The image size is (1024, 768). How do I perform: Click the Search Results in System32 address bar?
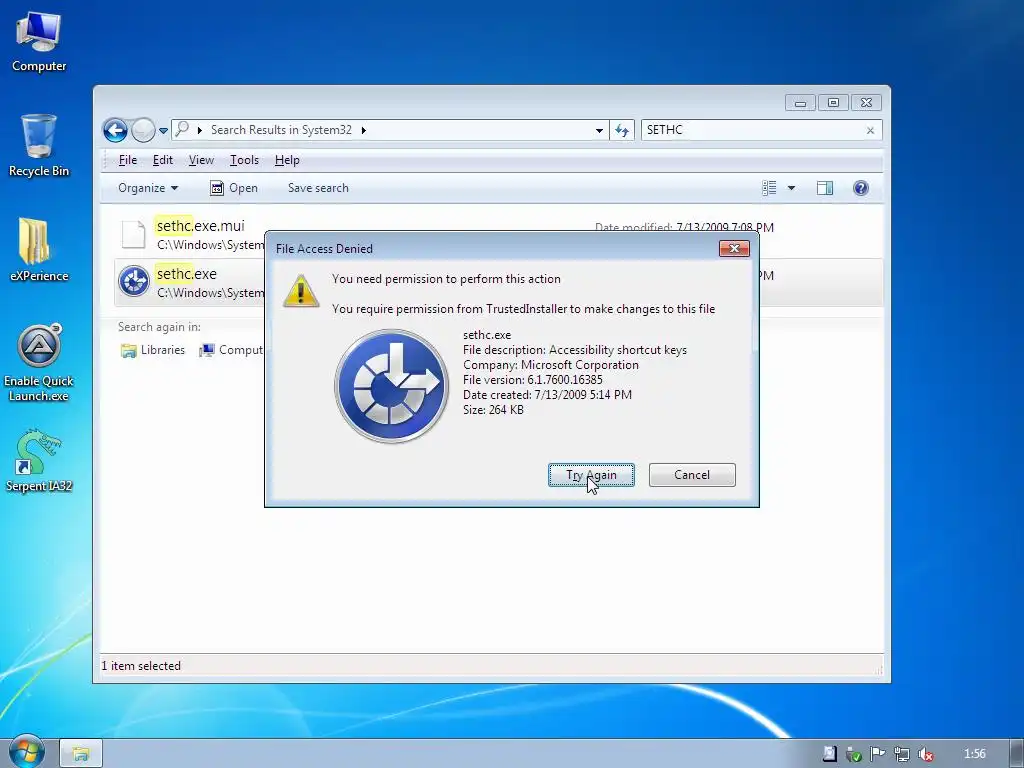coord(390,130)
